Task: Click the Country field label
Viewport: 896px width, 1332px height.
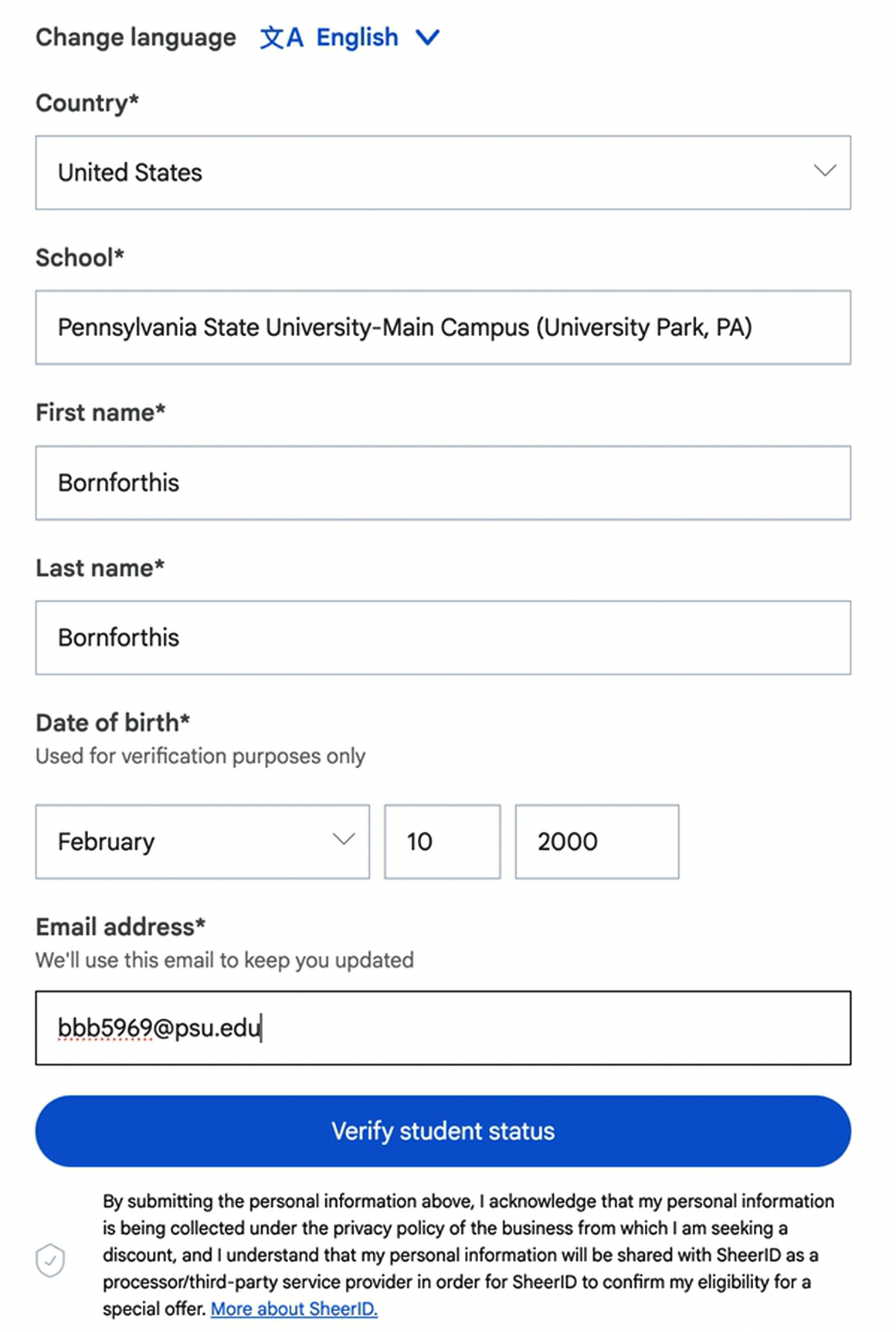Action: pyautogui.click(x=87, y=103)
